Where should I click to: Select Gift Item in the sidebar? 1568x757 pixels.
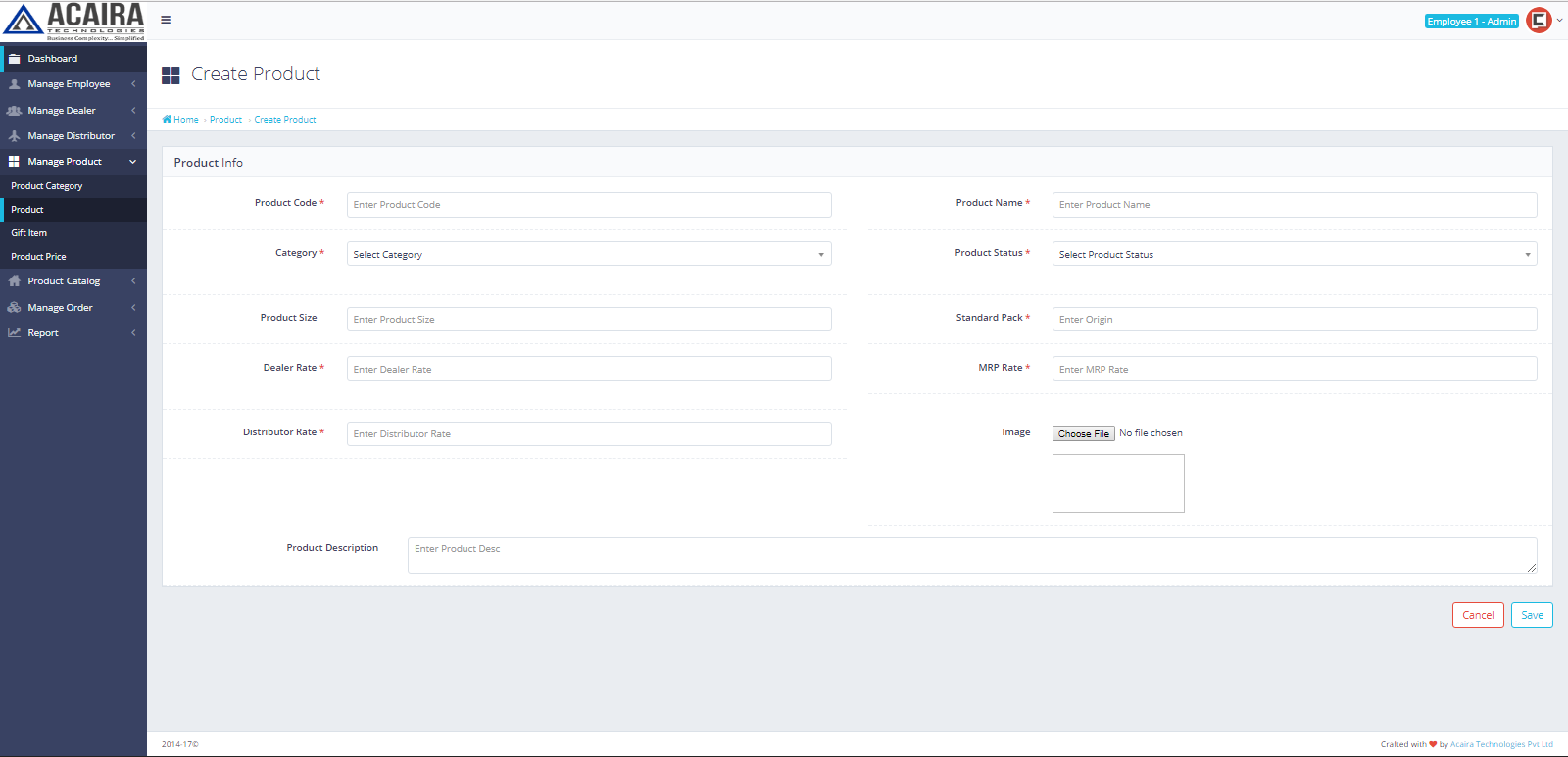click(29, 233)
